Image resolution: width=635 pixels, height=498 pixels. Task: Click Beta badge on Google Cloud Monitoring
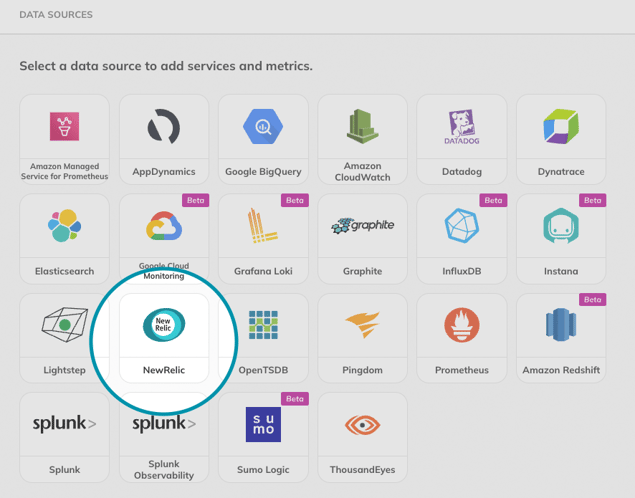(196, 200)
